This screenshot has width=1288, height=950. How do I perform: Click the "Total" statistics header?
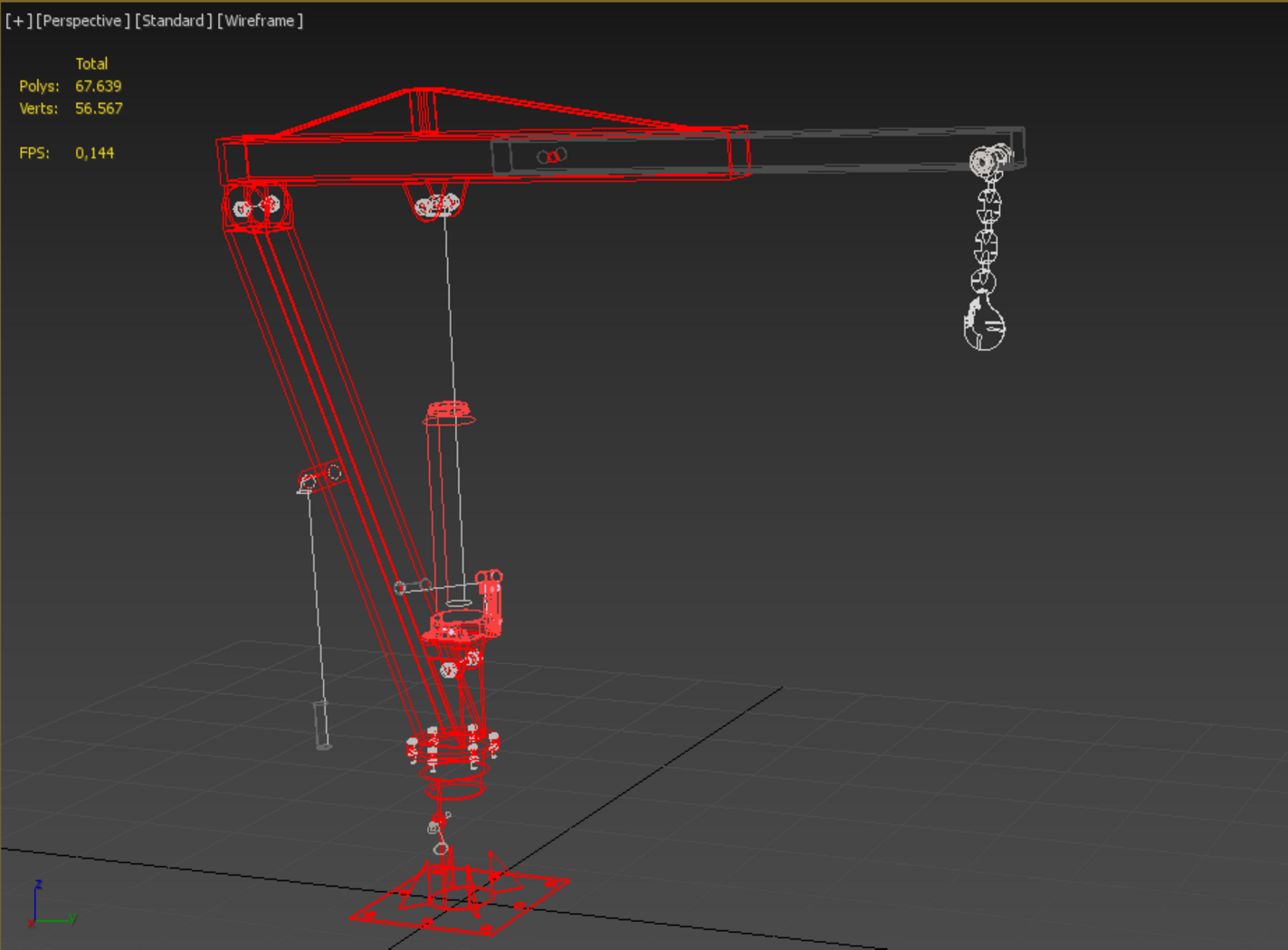91,64
